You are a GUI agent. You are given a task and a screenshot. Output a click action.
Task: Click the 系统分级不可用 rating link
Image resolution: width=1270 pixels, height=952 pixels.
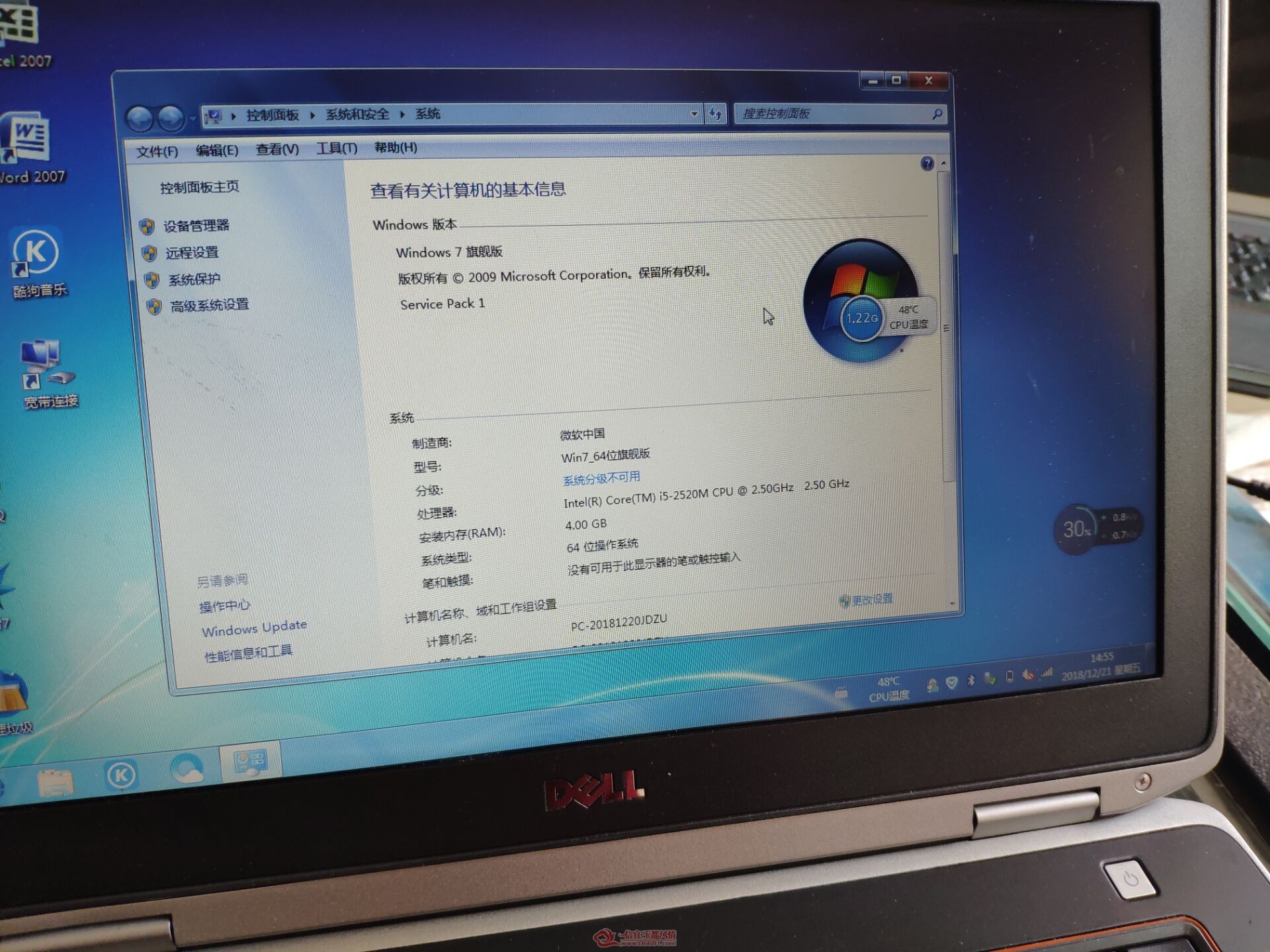[601, 478]
